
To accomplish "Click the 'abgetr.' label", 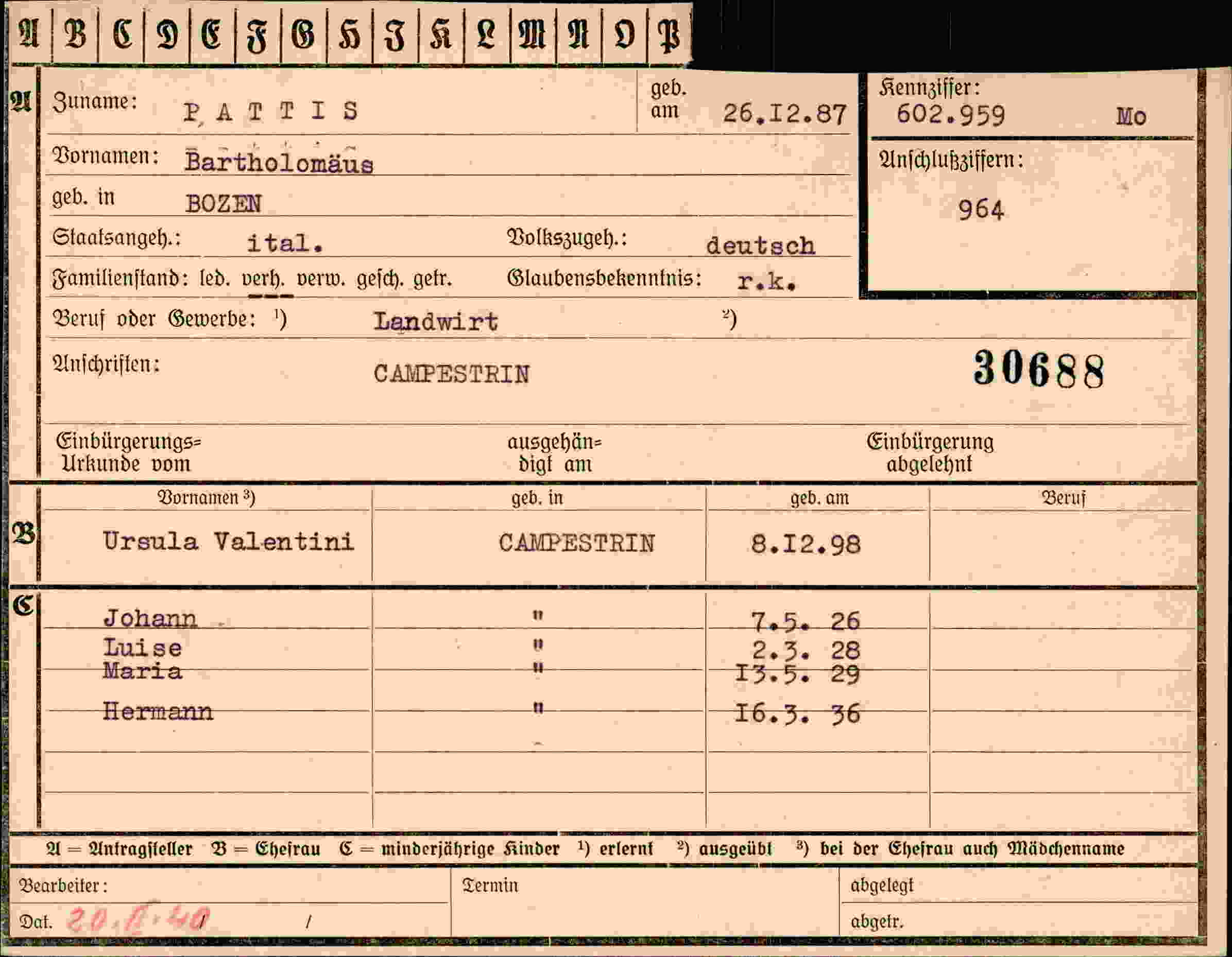I will pyautogui.click(x=877, y=921).
